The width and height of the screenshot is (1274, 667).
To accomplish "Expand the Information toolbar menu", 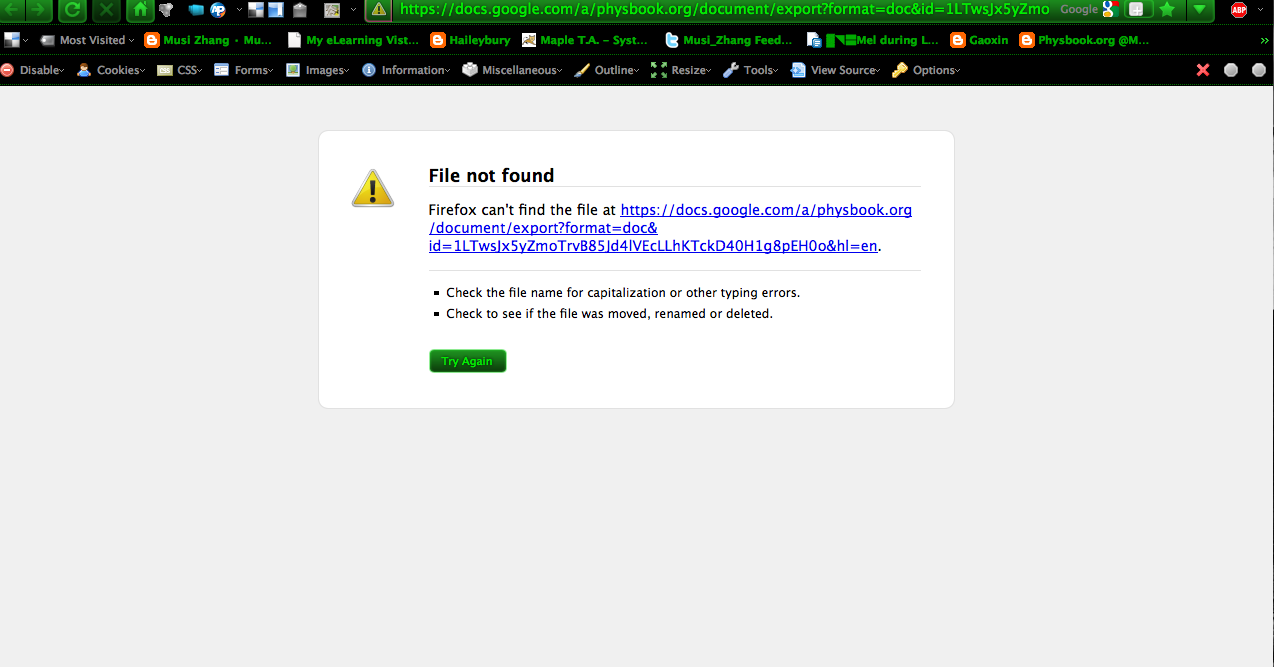I will pyautogui.click(x=406, y=70).
